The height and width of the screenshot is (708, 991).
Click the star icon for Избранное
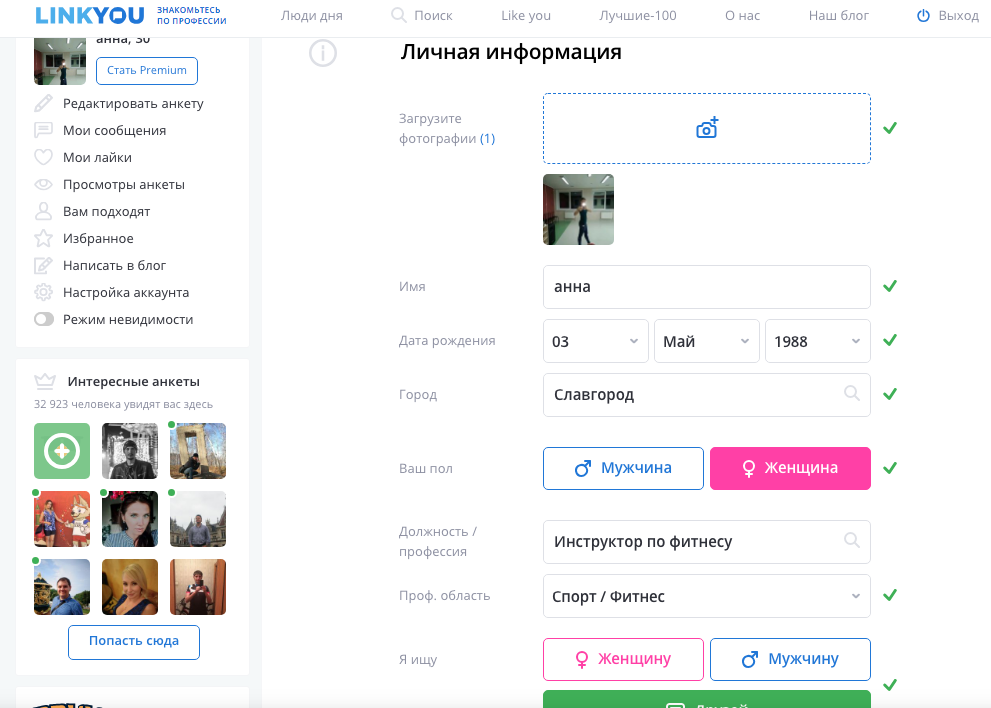pos(43,238)
